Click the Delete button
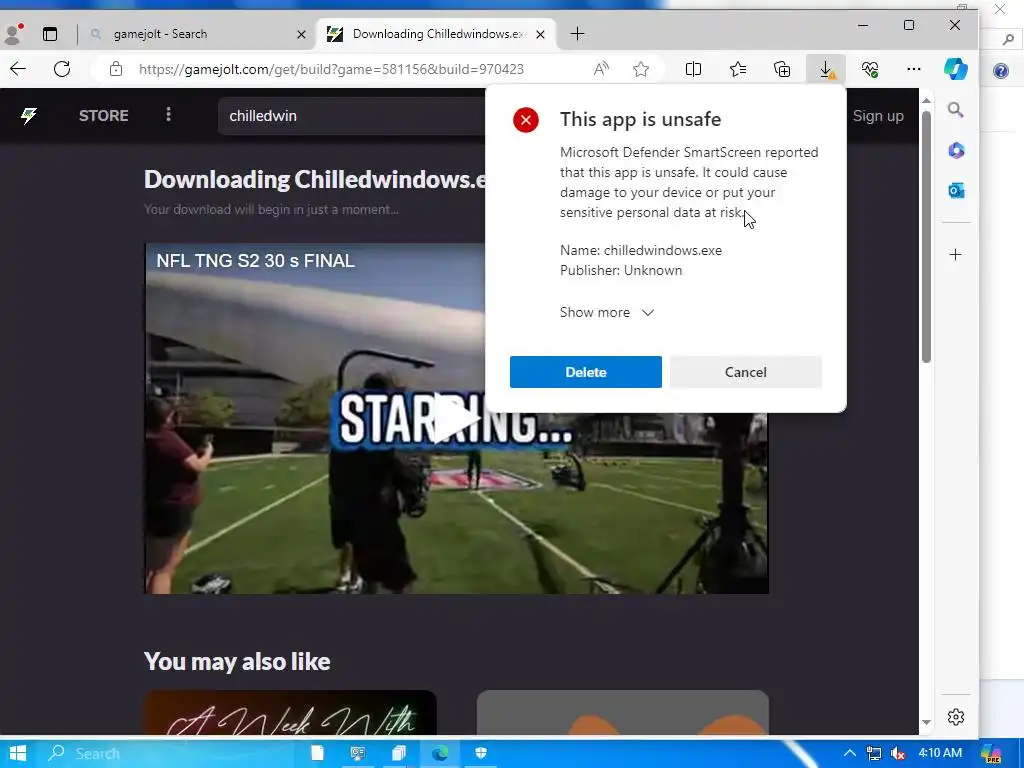This screenshot has width=1024, height=768. 586,372
